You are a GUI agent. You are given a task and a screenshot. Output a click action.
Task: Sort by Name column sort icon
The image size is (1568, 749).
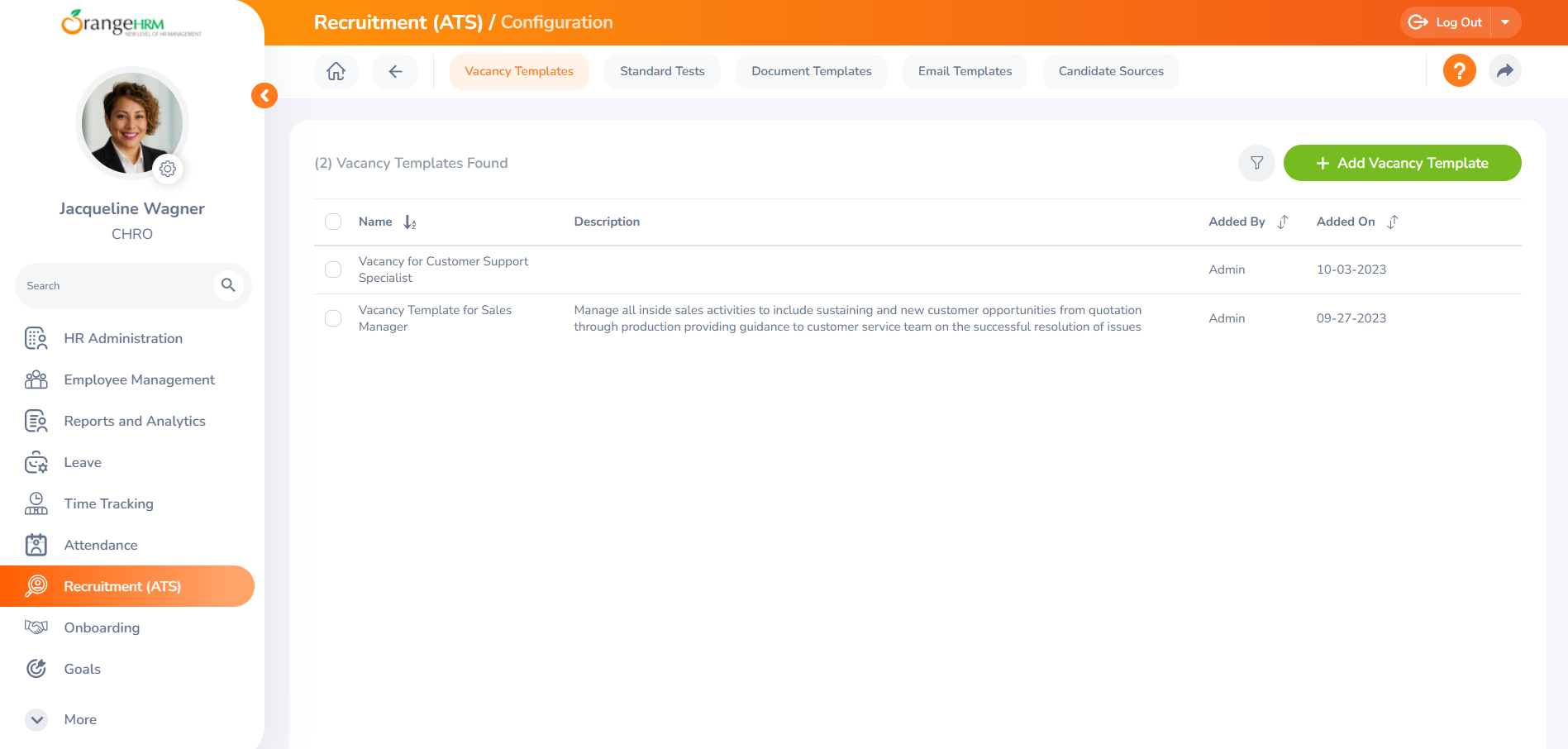[410, 222]
